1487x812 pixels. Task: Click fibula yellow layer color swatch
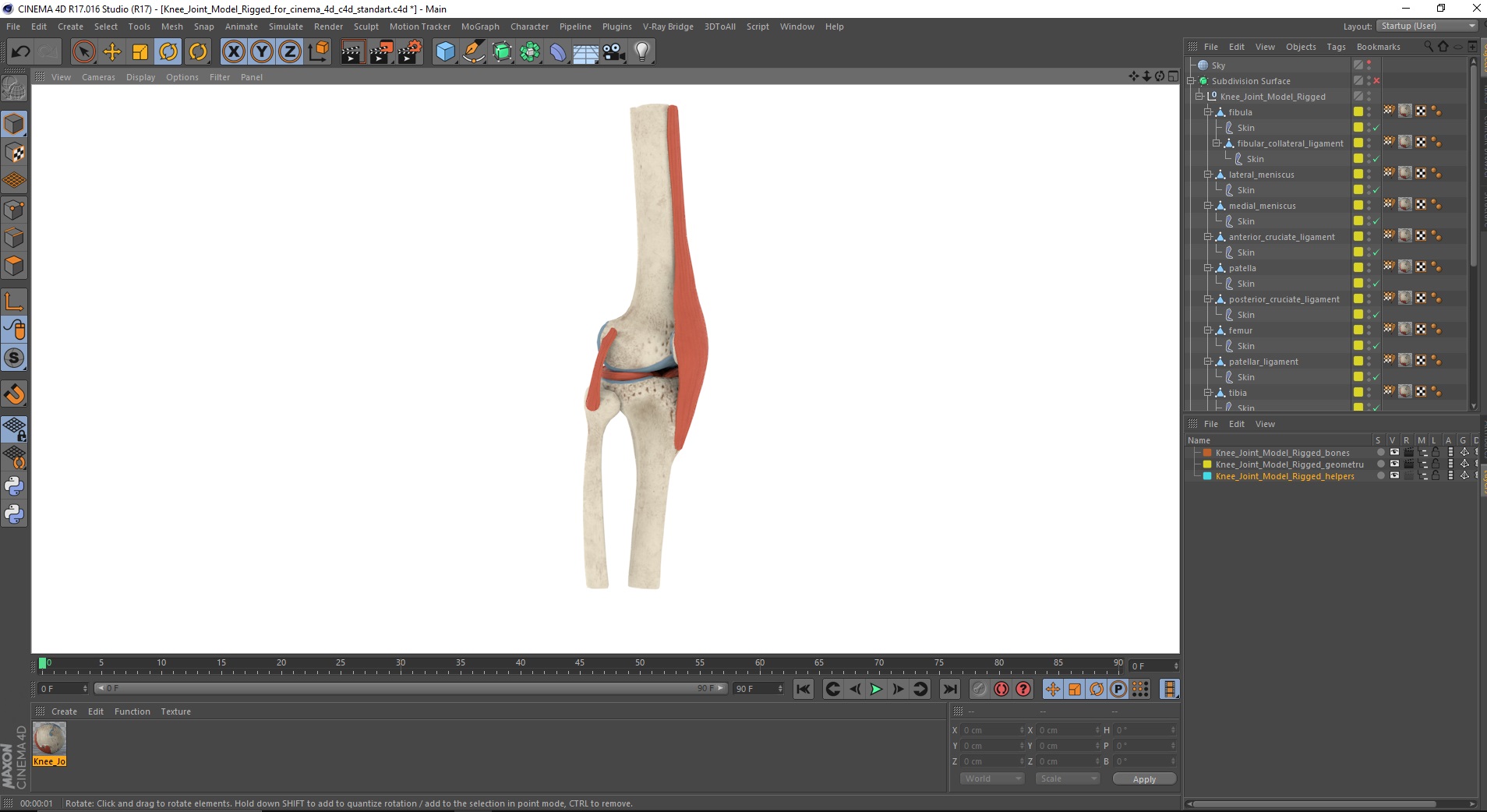point(1358,112)
